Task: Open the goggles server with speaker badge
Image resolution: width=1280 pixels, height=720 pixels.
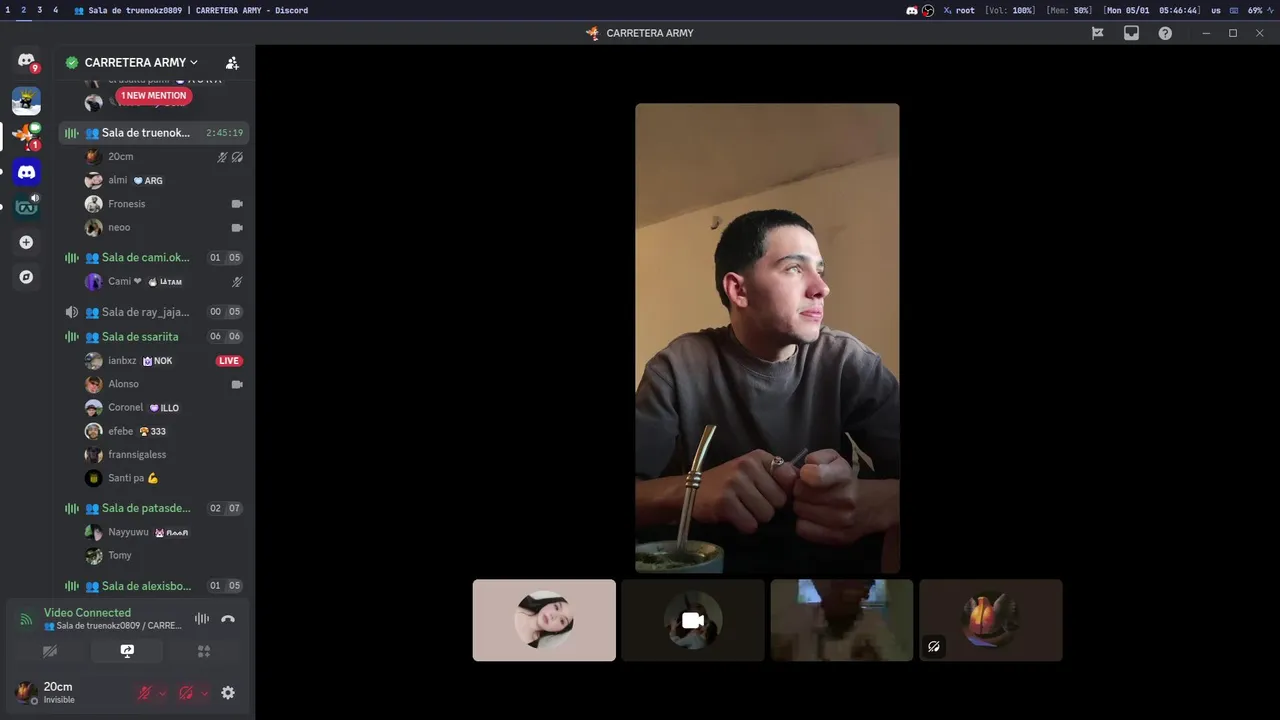Action: 26,207
